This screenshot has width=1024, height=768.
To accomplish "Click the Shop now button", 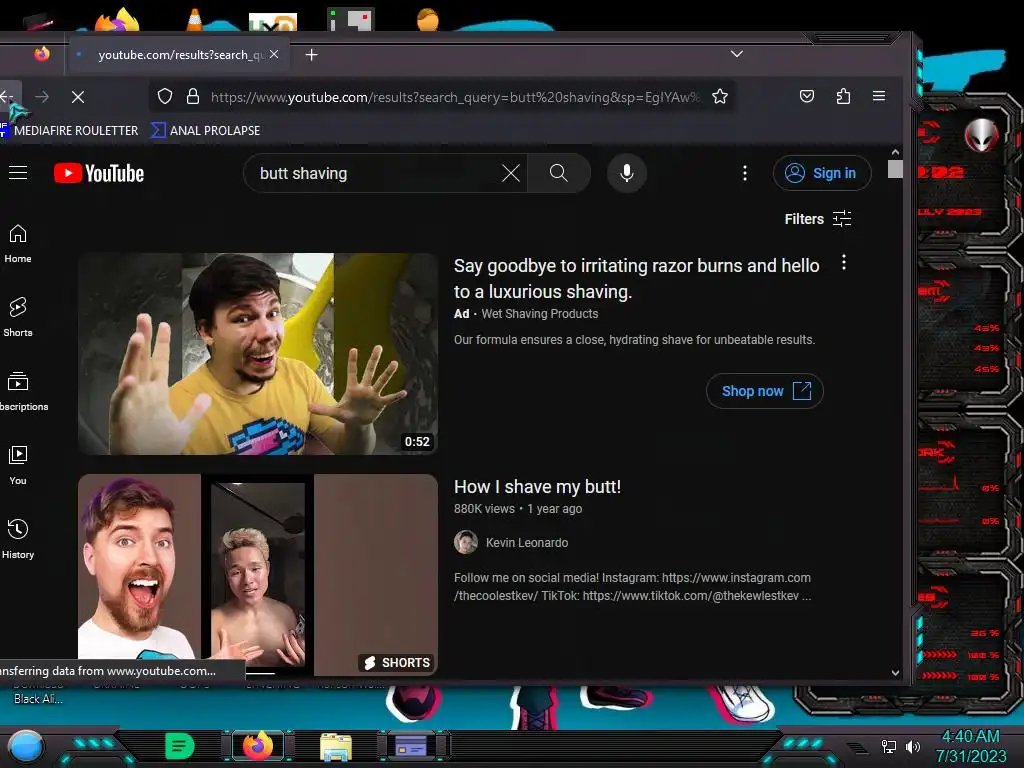I will coord(765,391).
